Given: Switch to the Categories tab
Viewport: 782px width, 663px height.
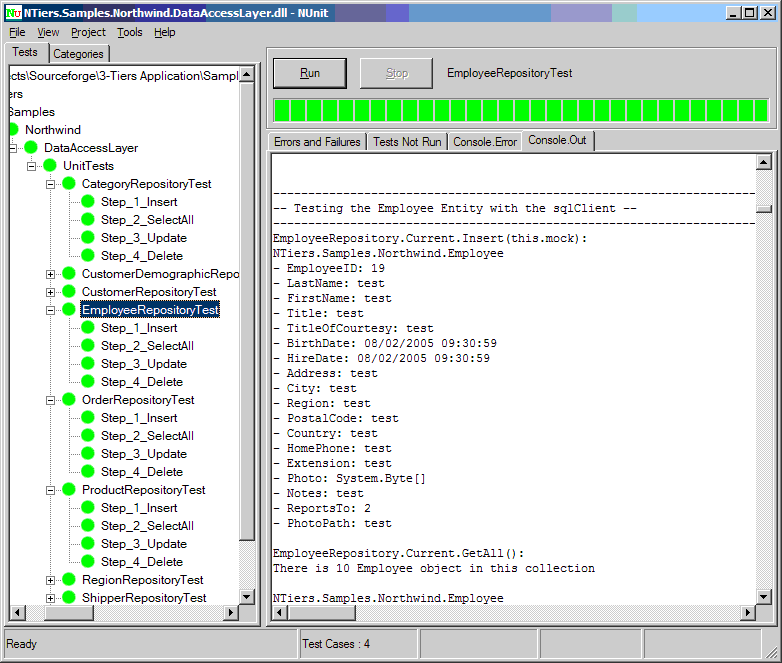Looking at the screenshot, I should (x=78, y=53).
